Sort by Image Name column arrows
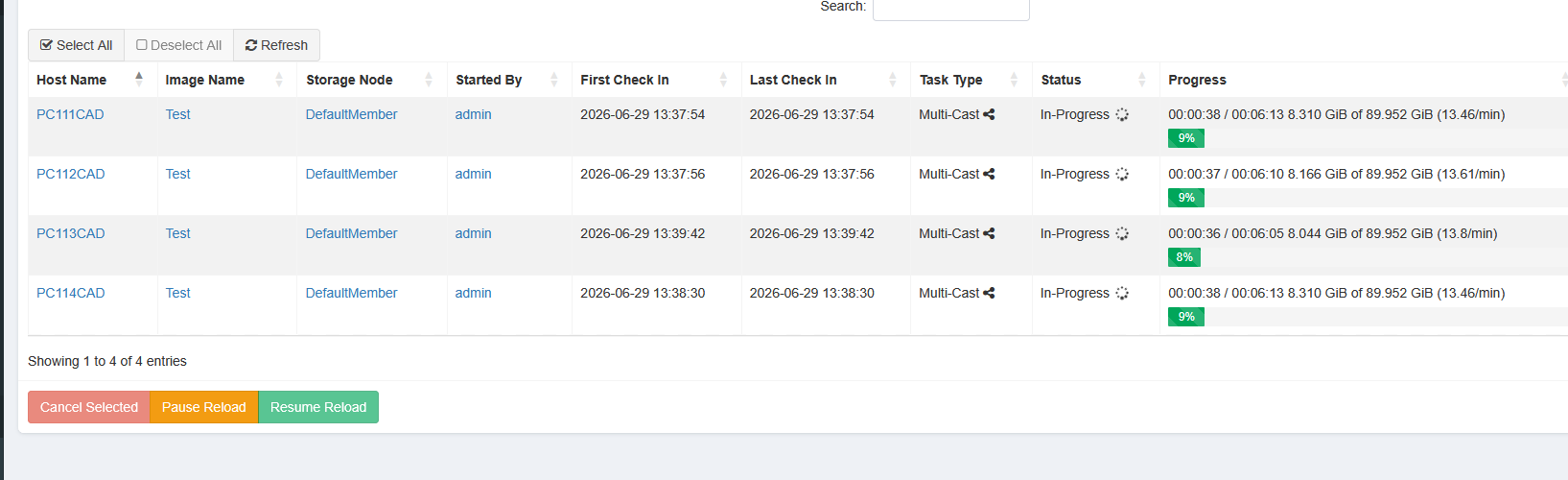 coord(279,80)
